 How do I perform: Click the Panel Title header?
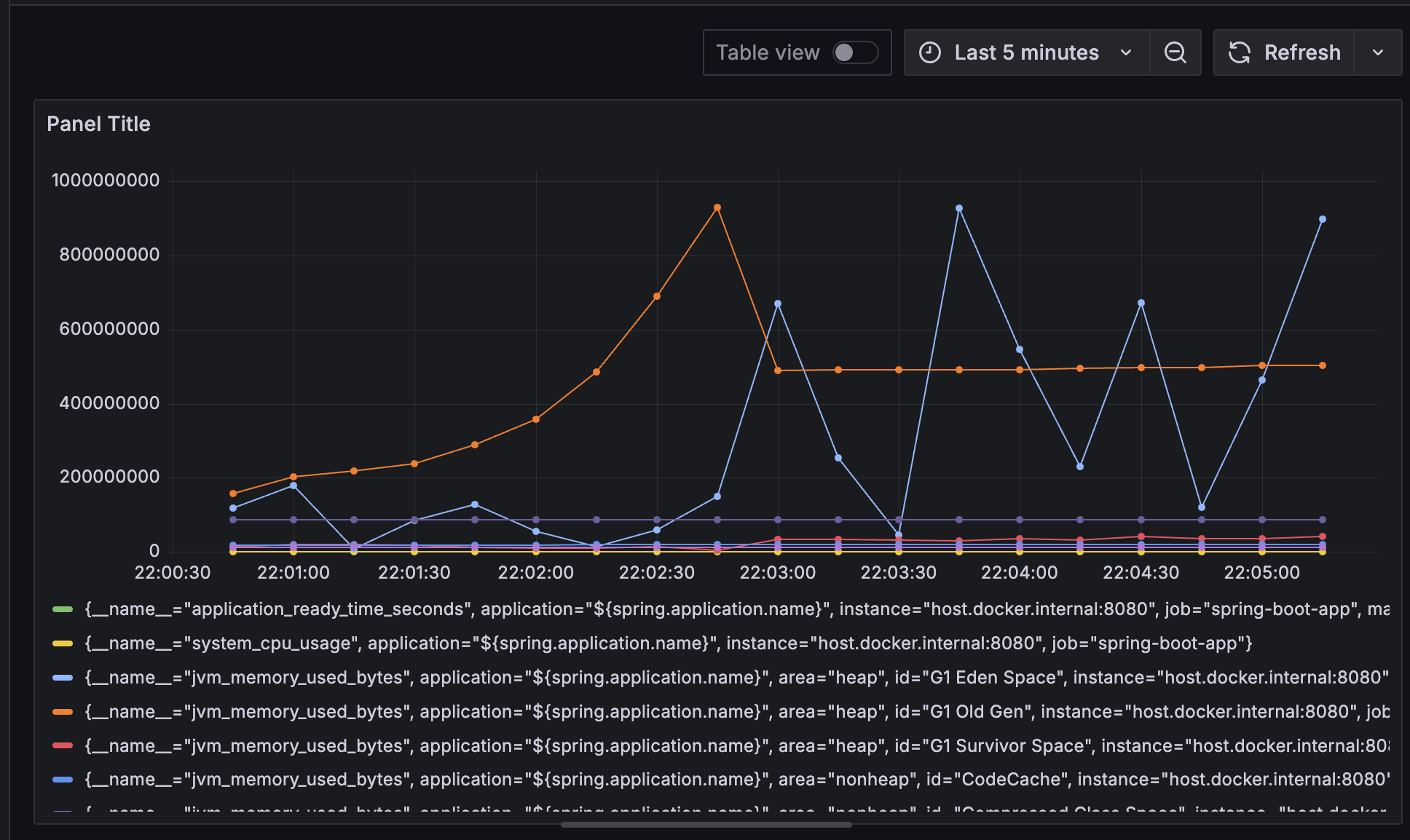click(x=98, y=124)
